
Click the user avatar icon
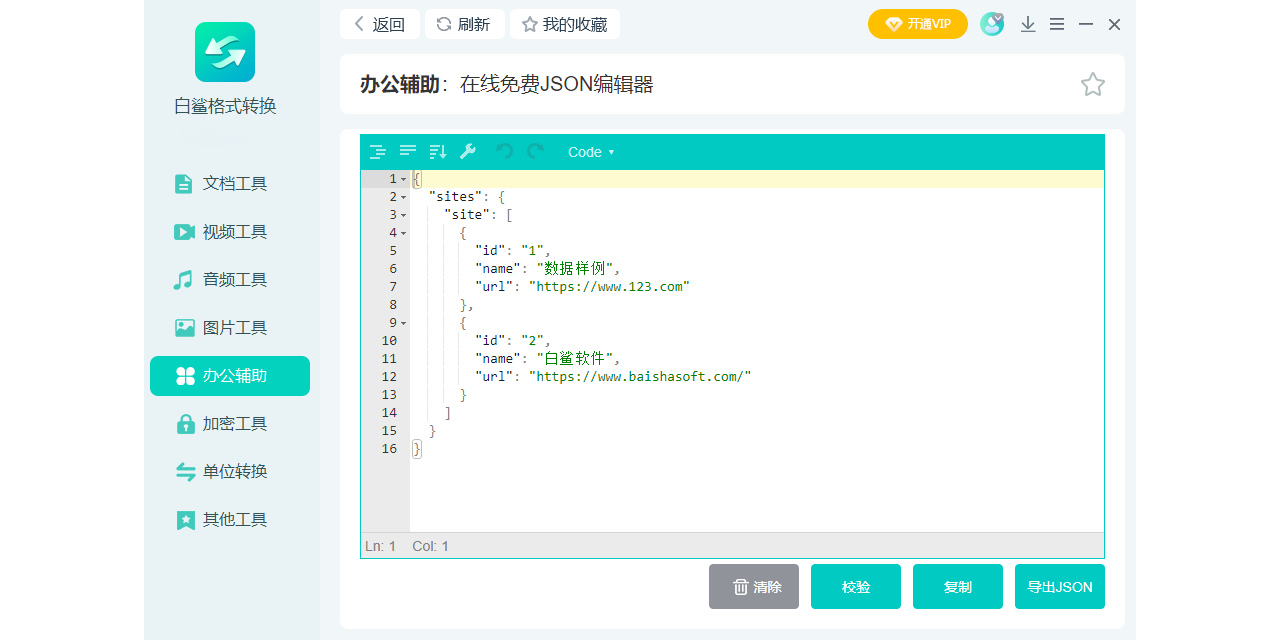coord(991,25)
